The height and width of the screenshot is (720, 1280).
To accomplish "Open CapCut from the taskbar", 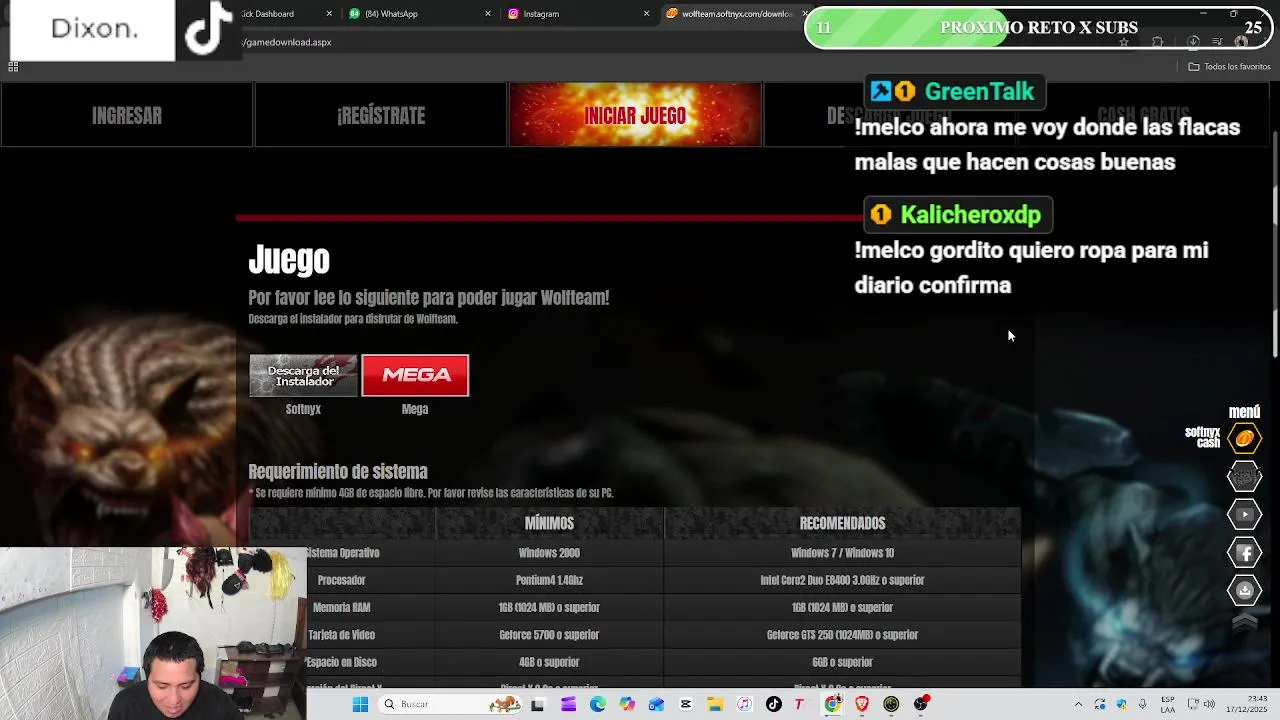I will pos(686,704).
